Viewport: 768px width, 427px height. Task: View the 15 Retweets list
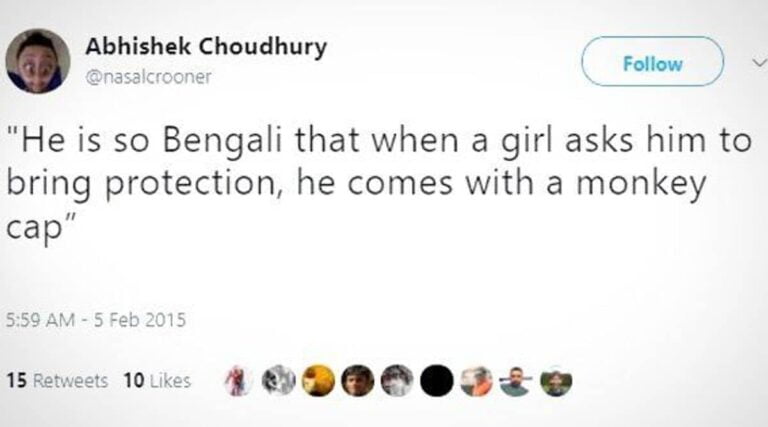[x=57, y=380]
